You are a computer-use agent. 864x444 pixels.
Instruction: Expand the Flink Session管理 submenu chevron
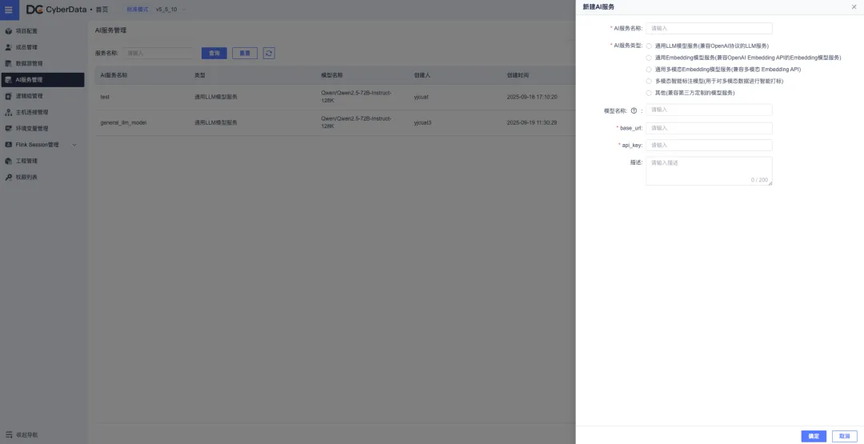point(74,145)
